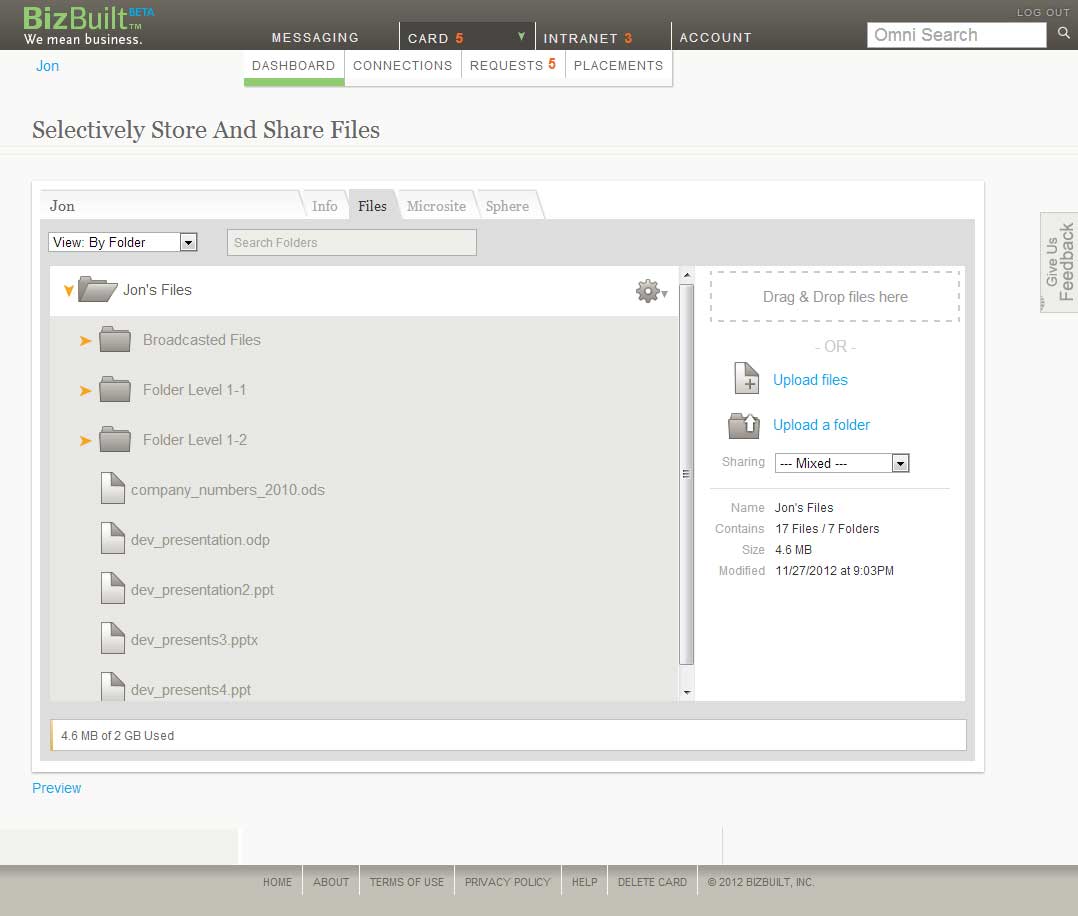Select dev_presentation2.ppt file name

202,590
